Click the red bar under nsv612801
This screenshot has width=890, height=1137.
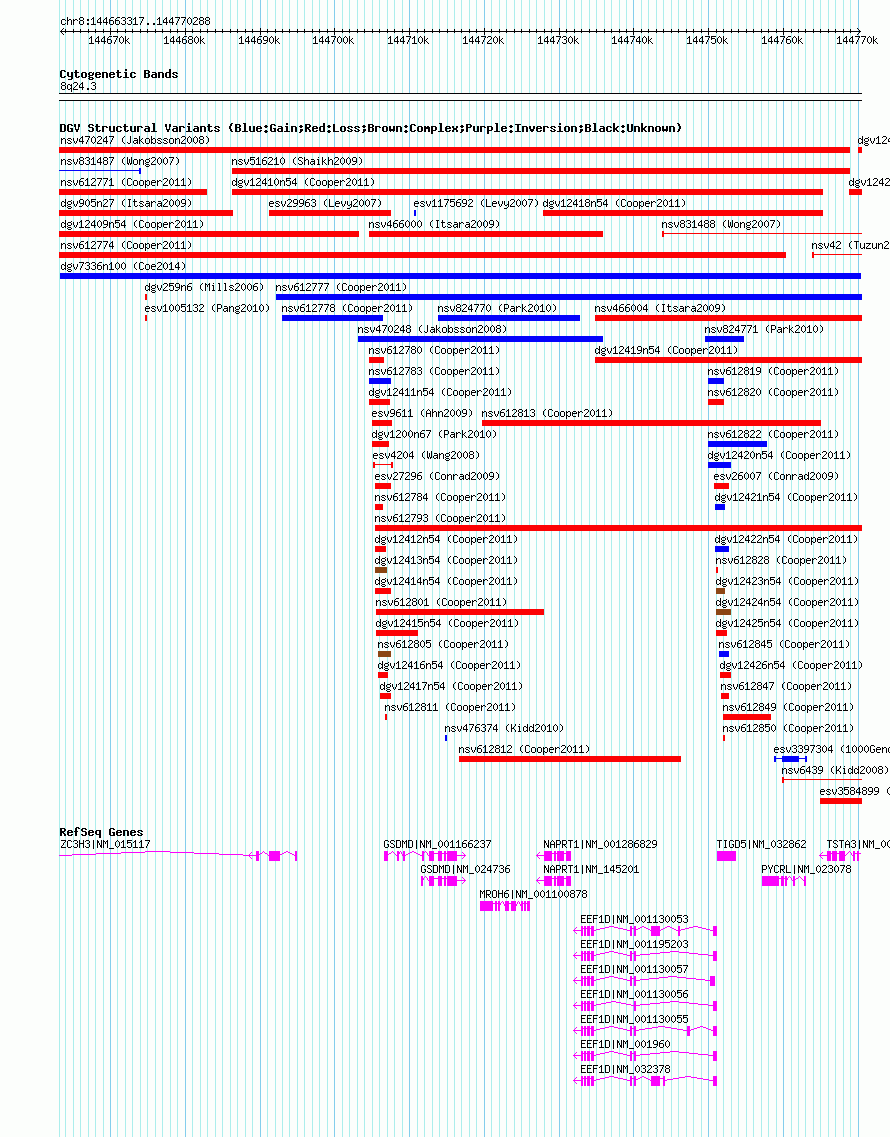point(460,613)
